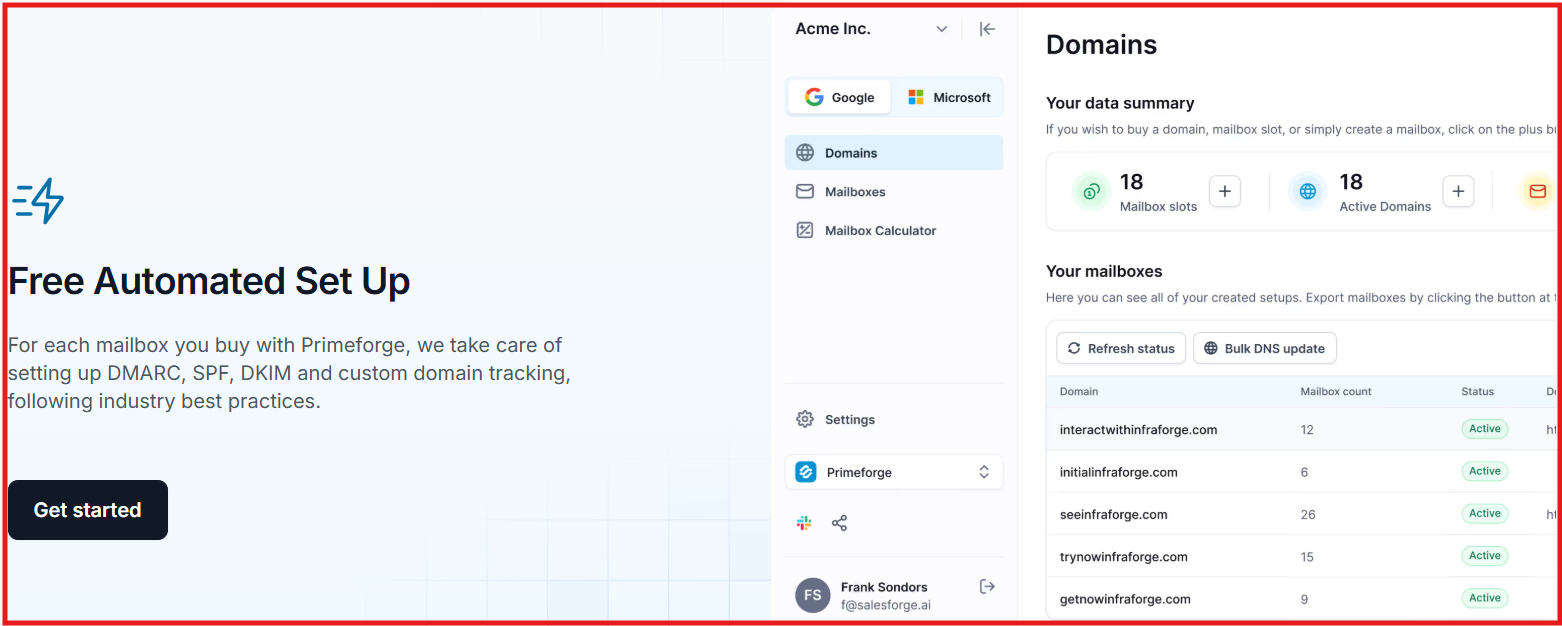Click the Your data summary heading
1562x626 pixels.
tap(1120, 103)
